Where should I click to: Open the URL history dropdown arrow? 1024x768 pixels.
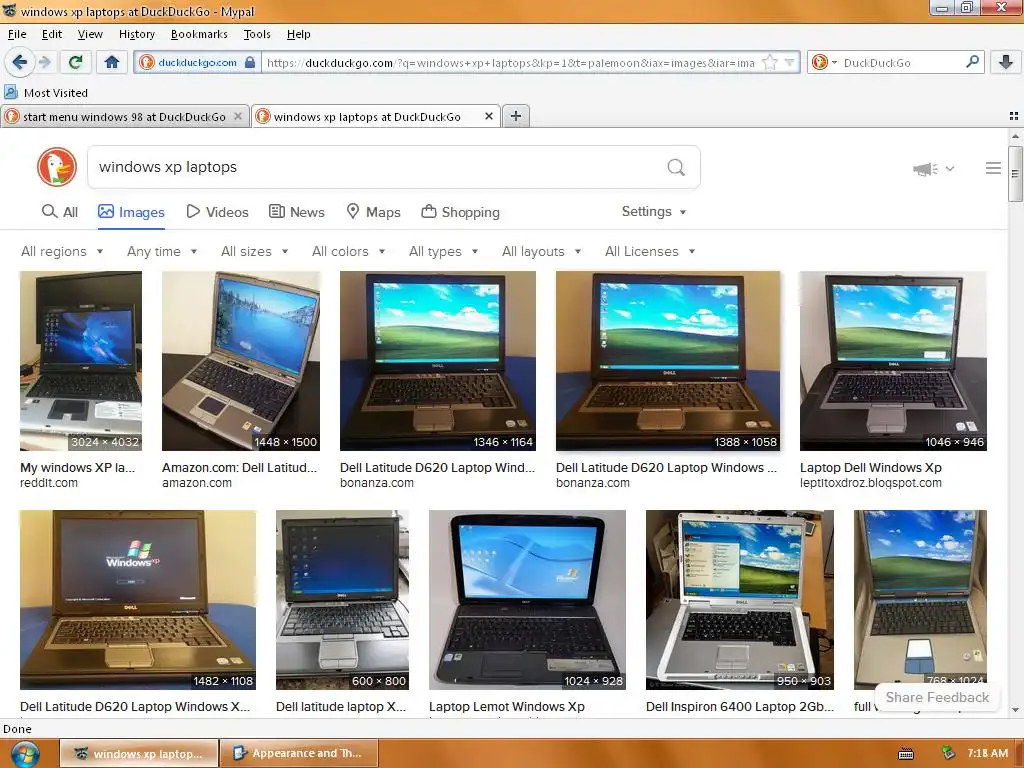pyautogui.click(x=790, y=63)
